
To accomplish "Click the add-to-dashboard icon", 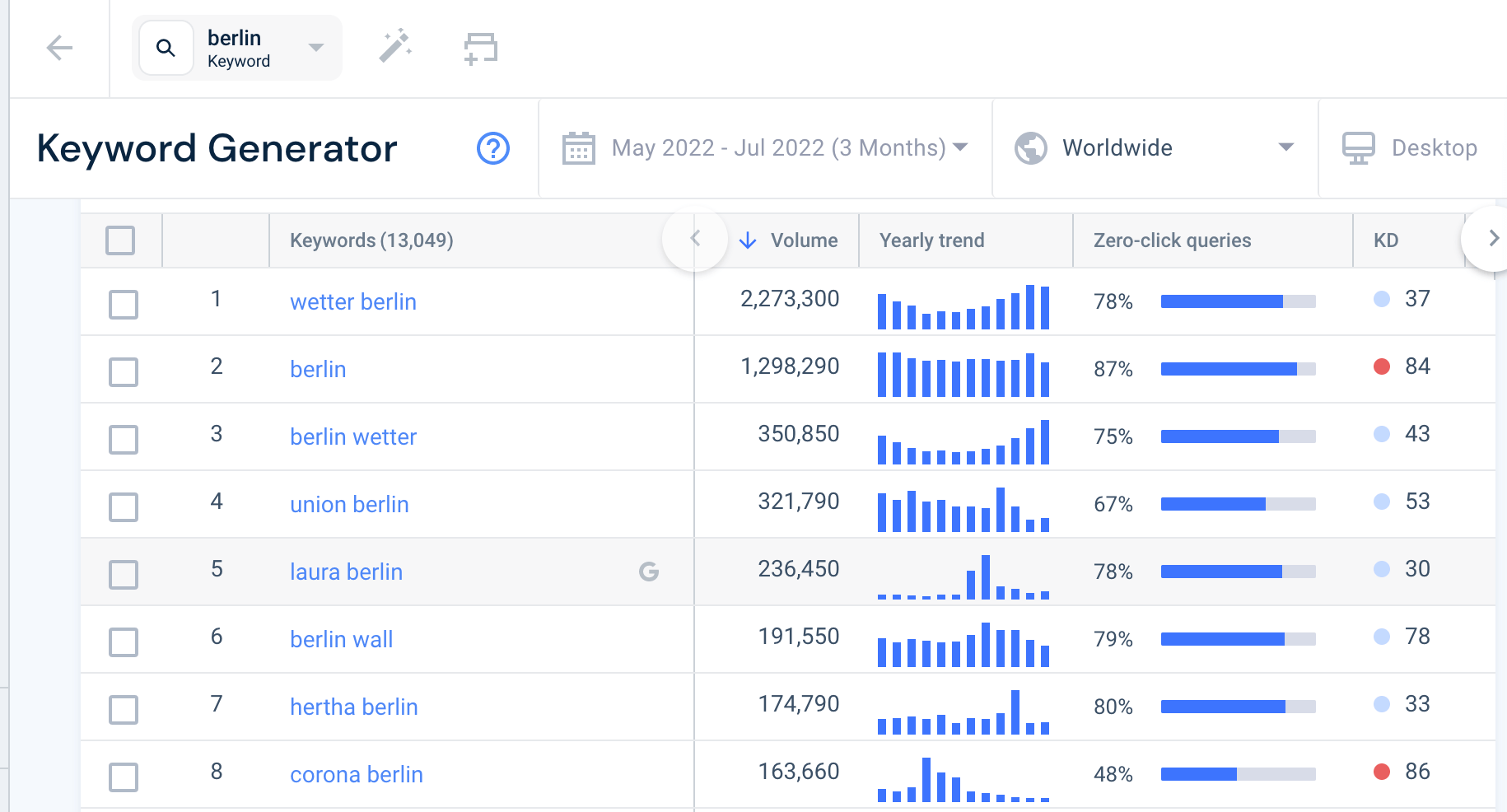I will pos(481,49).
